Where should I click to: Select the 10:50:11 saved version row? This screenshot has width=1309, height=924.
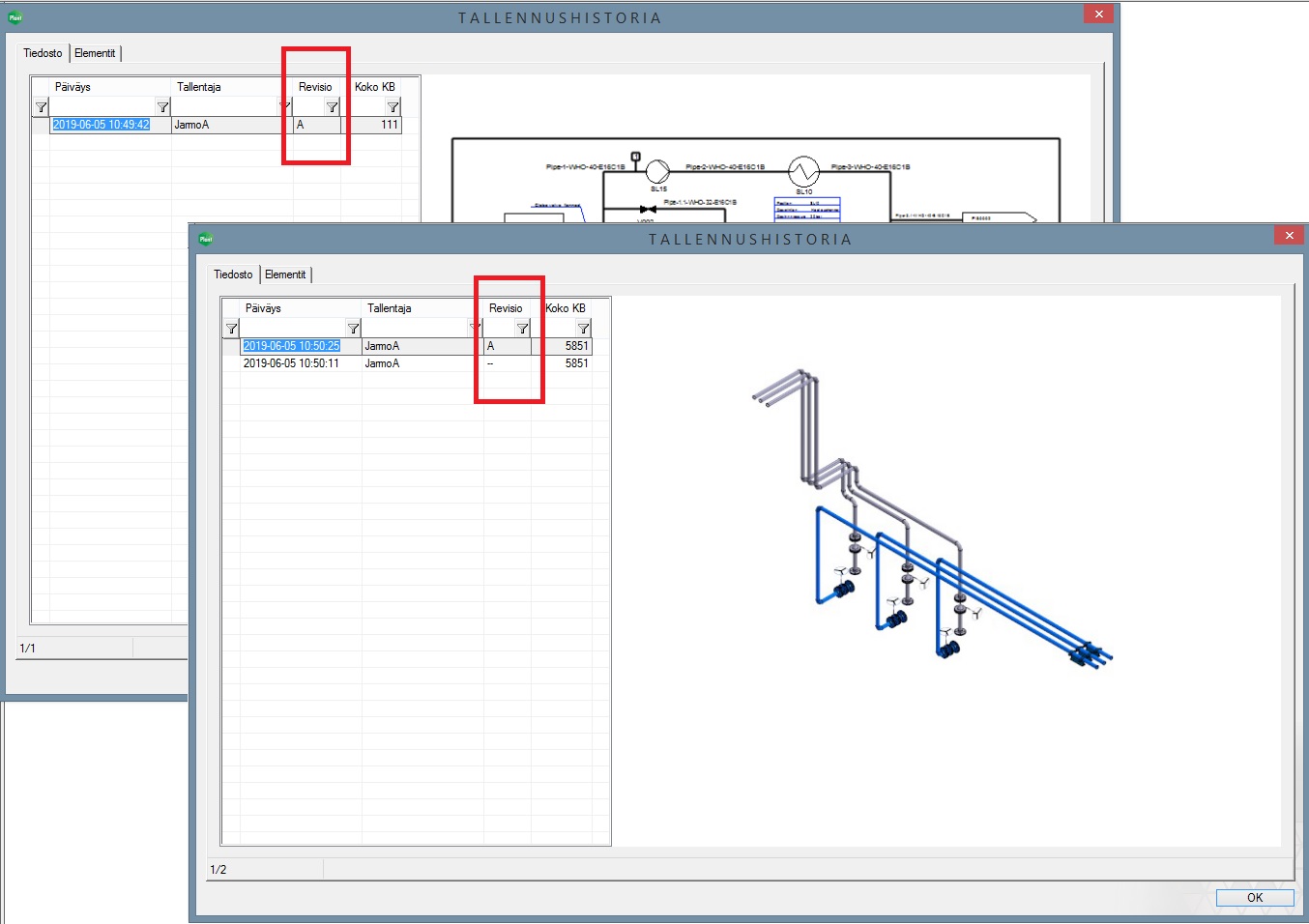pyautogui.click(x=291, y=363)
